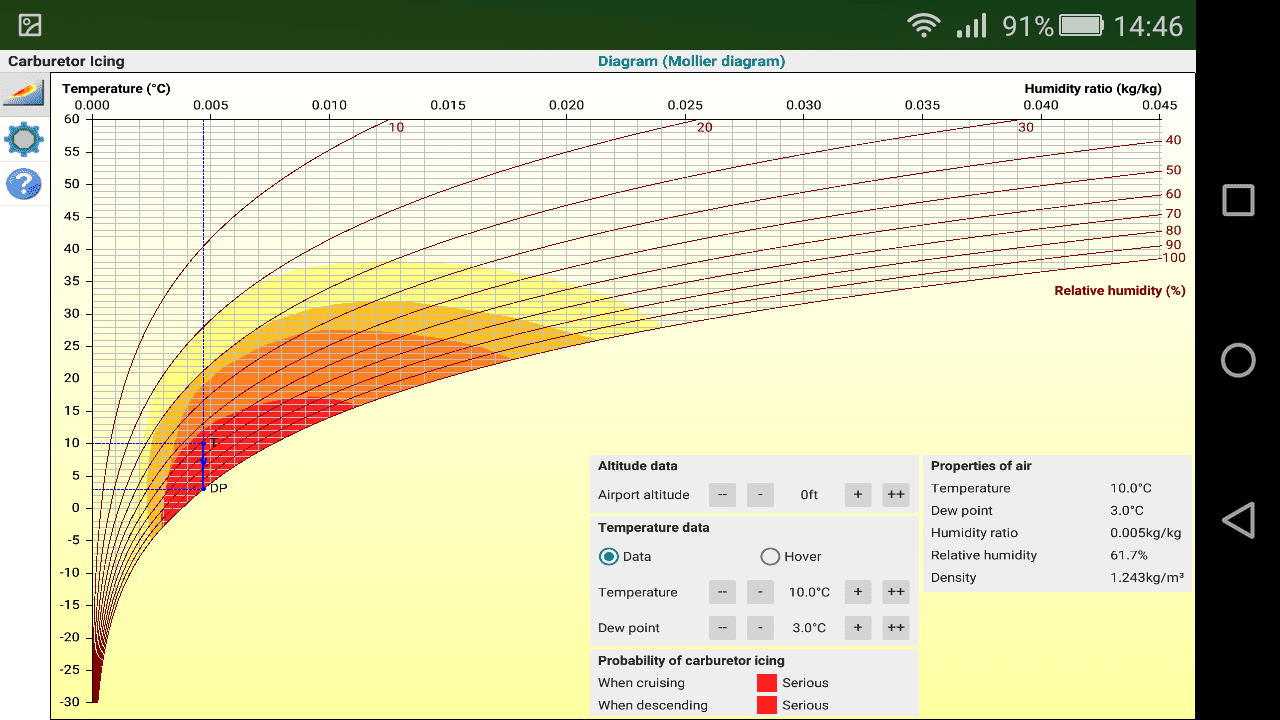Open the Mollier diagram view icon
The image size is (1280, 720).
click(24, 93)
